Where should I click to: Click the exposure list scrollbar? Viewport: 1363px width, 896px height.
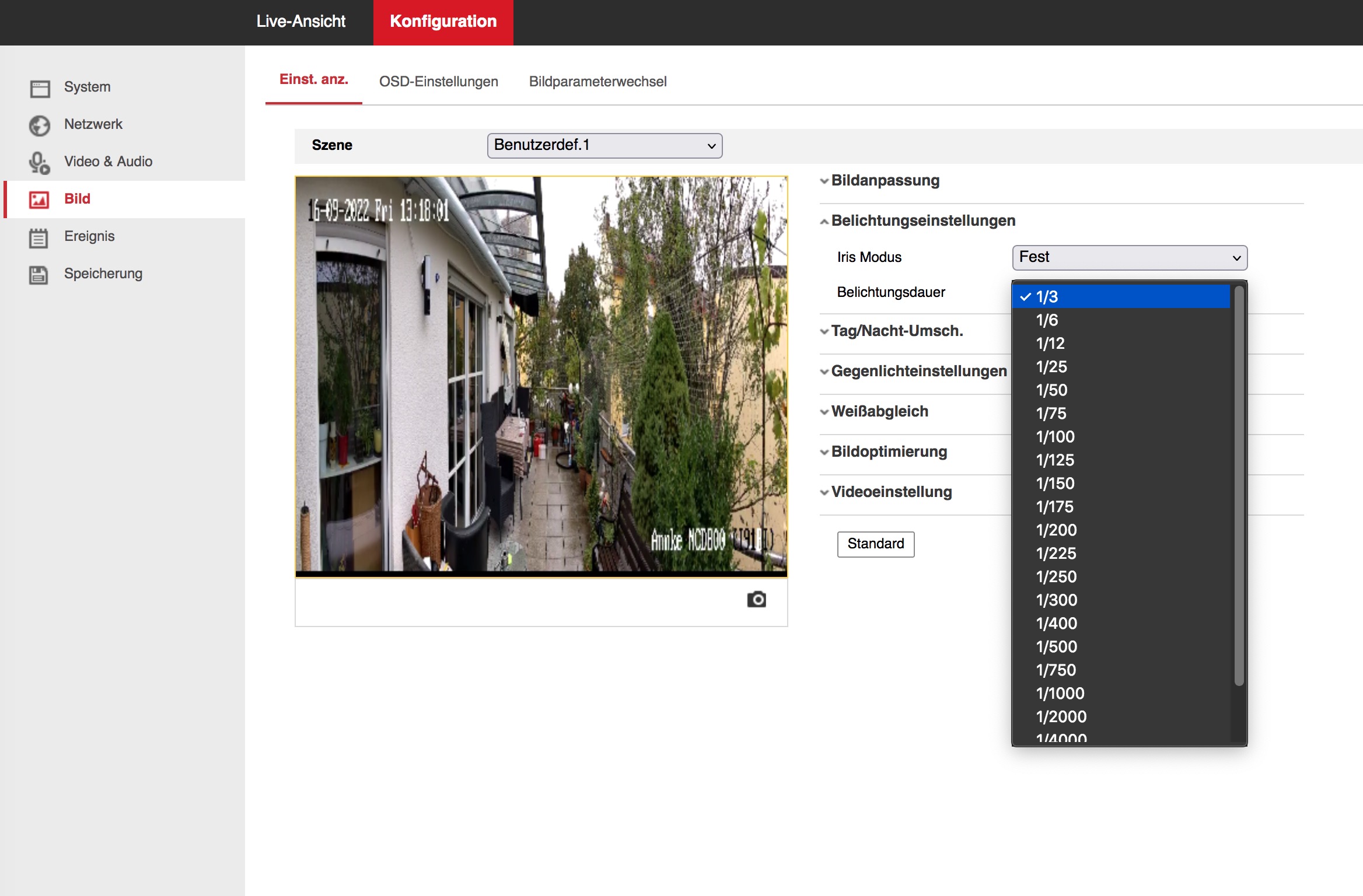pos(1239,484)
